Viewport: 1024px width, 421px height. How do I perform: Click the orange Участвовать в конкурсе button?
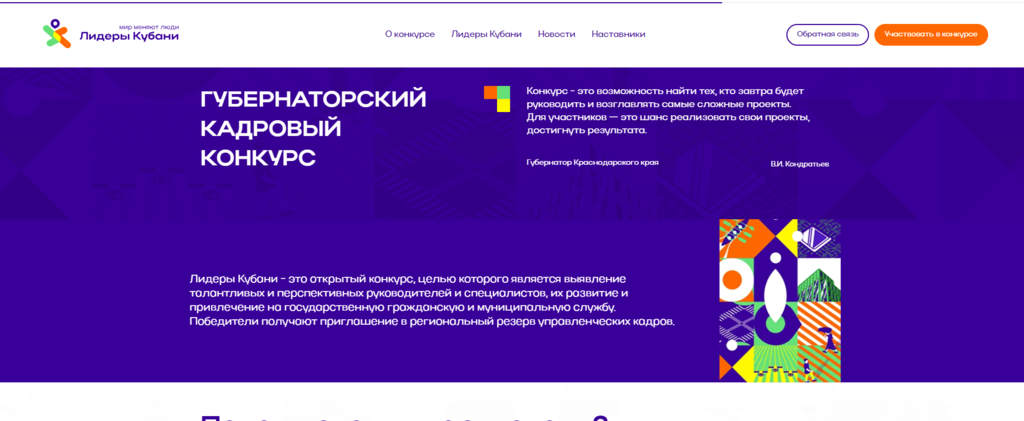tap(930, 34)
